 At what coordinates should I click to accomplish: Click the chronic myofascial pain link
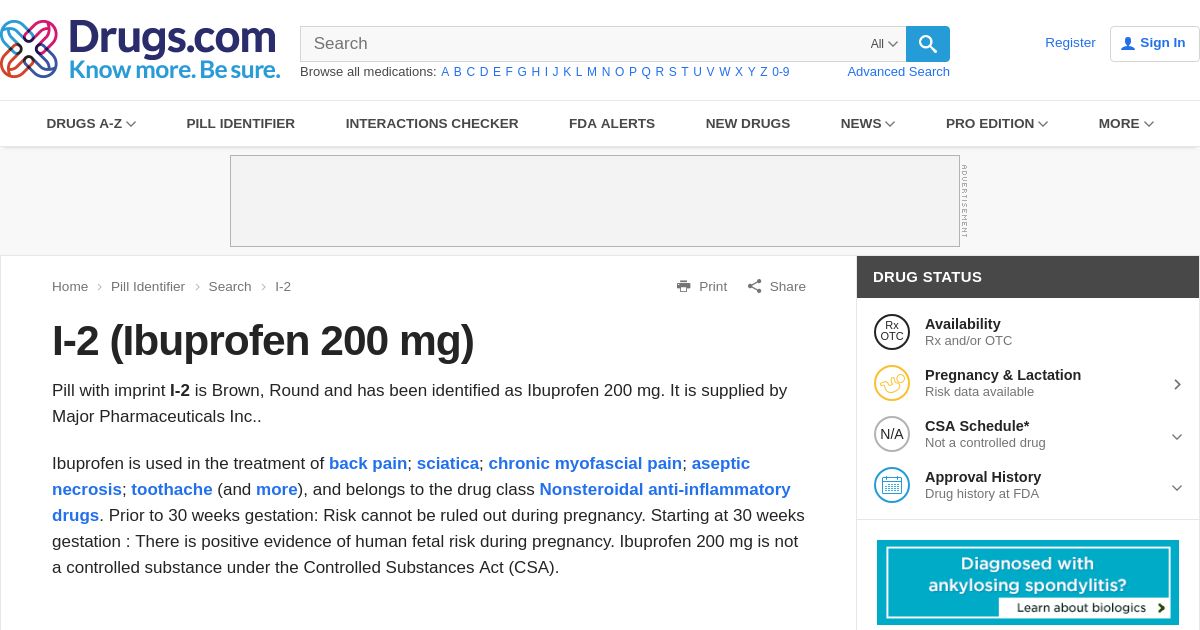click(x=585, y=464)
